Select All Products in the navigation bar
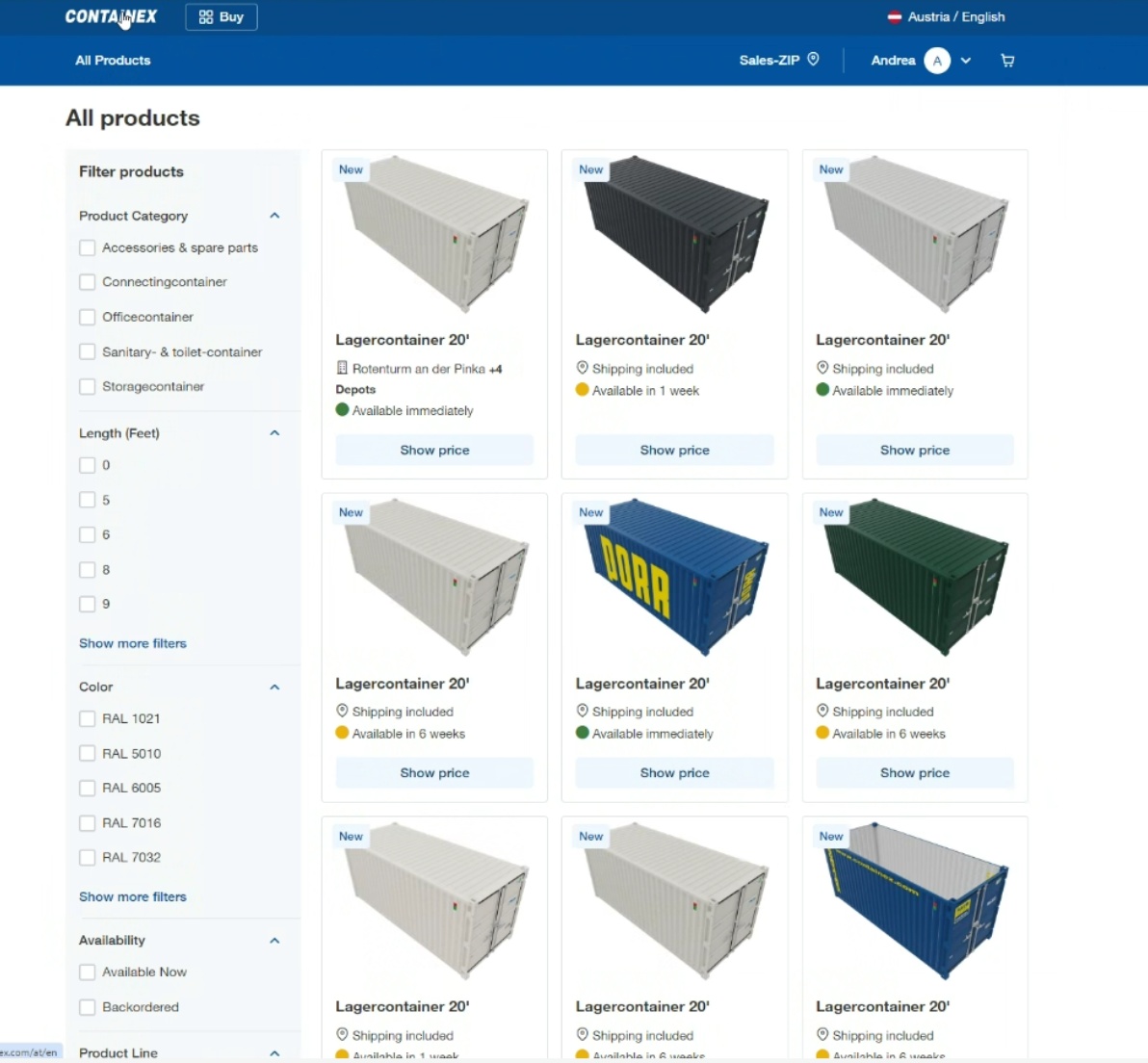Screen dimensions: 1148x1063 click(113, 60)
